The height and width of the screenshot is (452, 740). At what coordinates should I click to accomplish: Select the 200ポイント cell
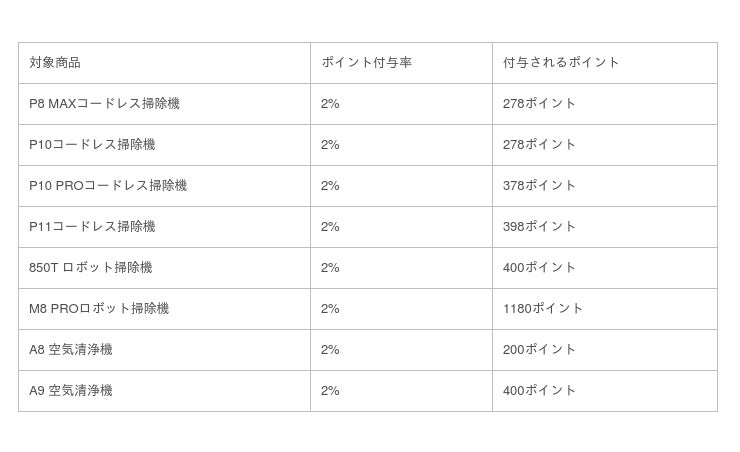coord(539,349)
